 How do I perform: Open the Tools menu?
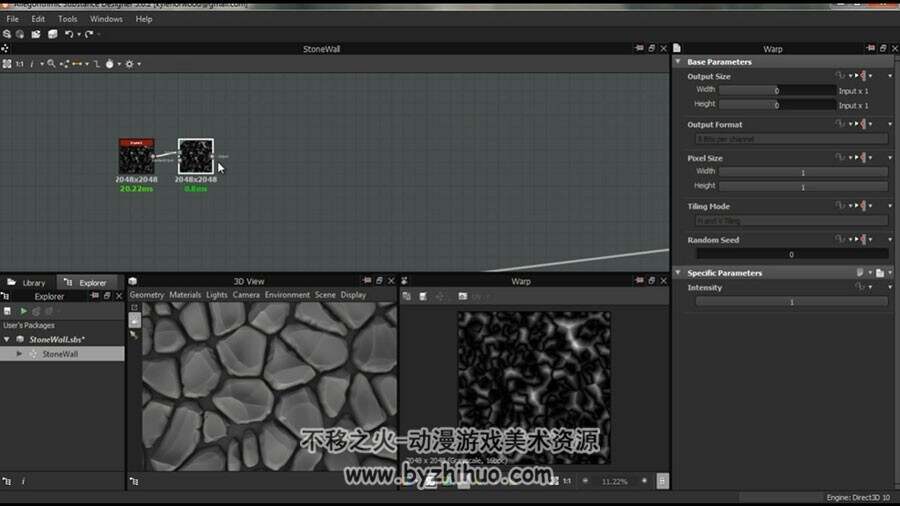[67, 19]
